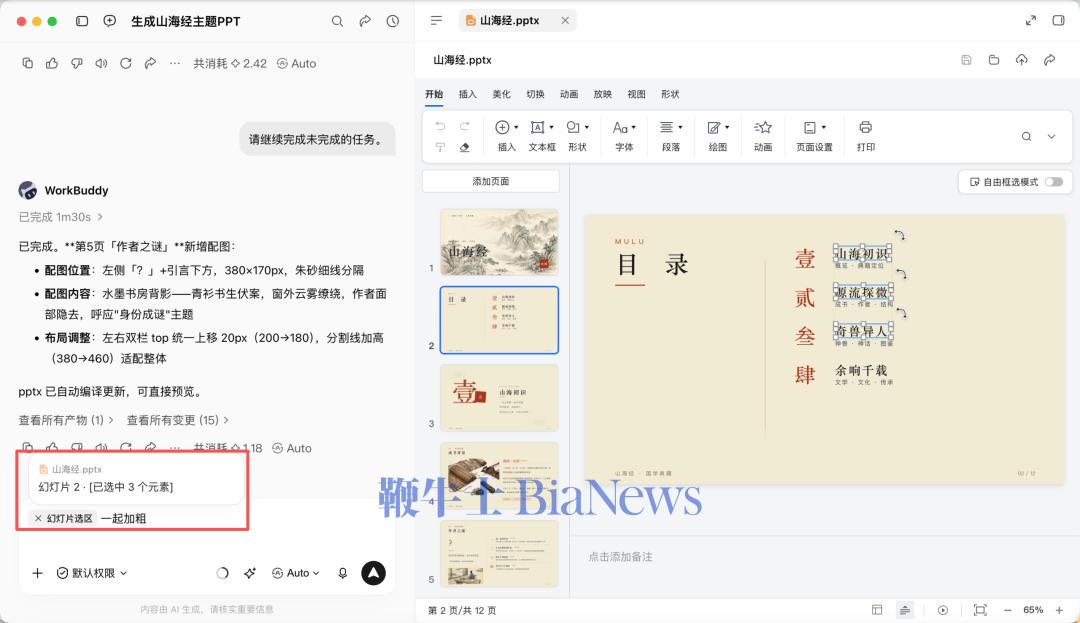Open more options beside 共消耗 2.42

(x=175, y=63)
